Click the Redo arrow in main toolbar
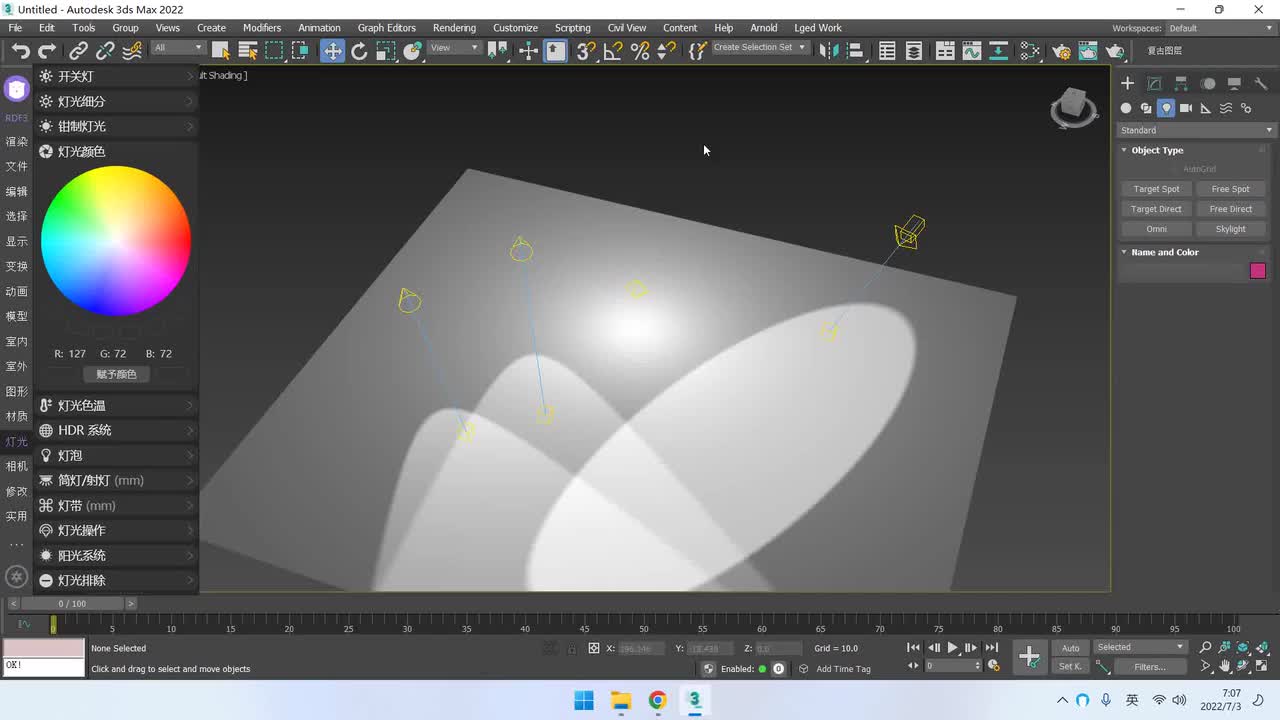1280x720 pixels. pyautogui.click(x=47, y=51)
